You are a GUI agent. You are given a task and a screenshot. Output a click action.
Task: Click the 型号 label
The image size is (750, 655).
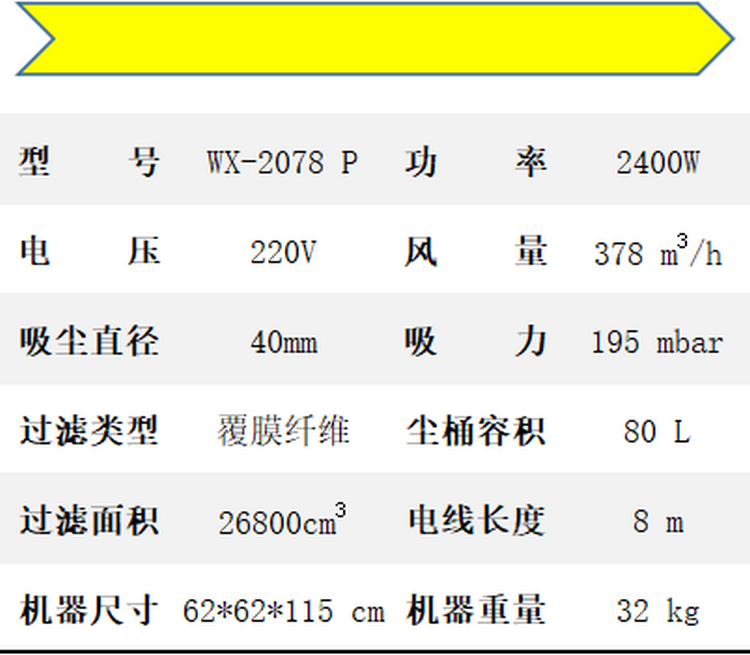pos(89,161)
